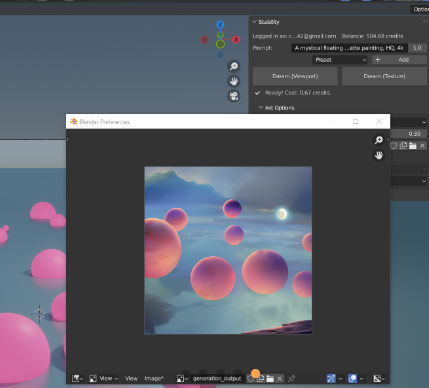Screen dimensions: 429x388
Task: Click the dark red negative X gizmo ball
Action: tap(204, 40)
